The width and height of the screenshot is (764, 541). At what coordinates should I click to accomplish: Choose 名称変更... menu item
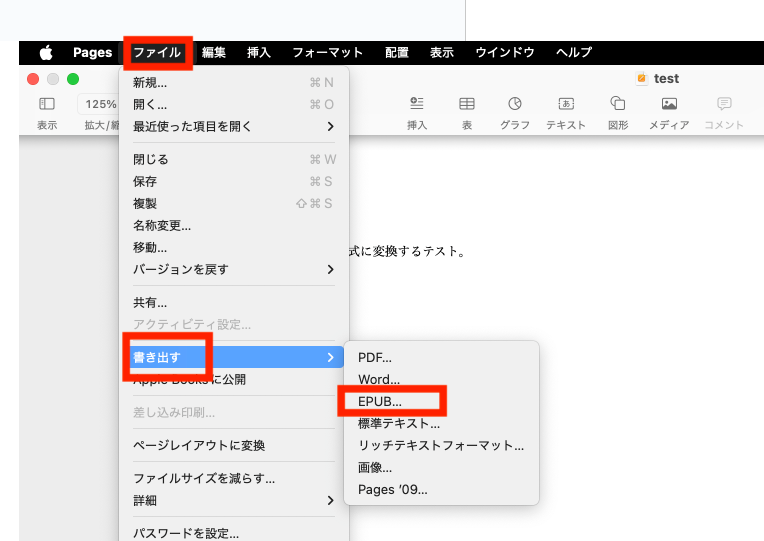[234, 226]
